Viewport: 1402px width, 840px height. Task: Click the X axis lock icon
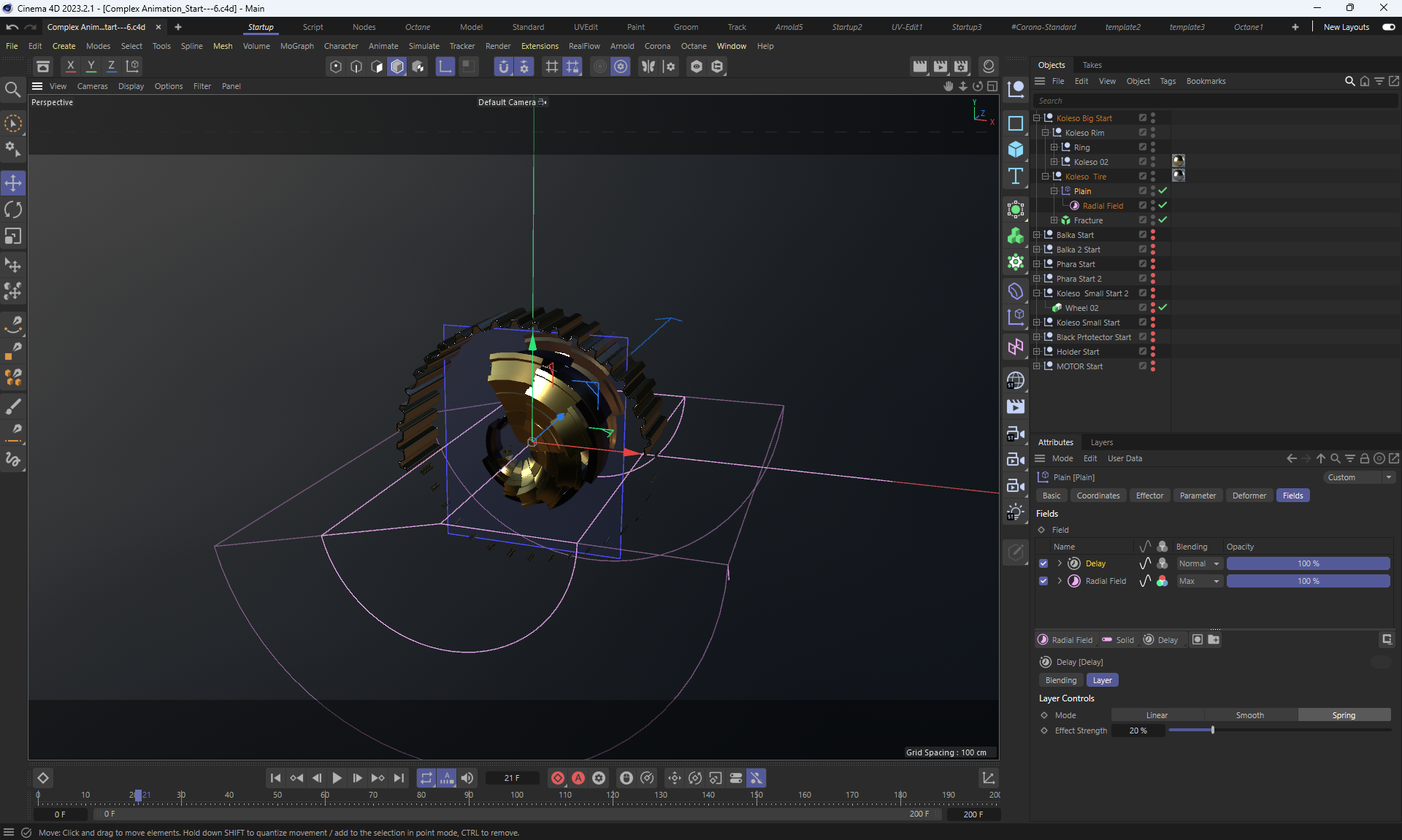click(x=71, y=66)
